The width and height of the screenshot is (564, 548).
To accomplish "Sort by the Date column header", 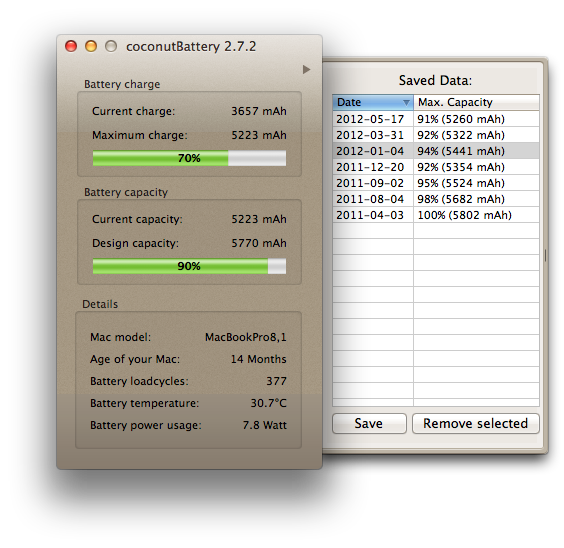I will point(373,102).
